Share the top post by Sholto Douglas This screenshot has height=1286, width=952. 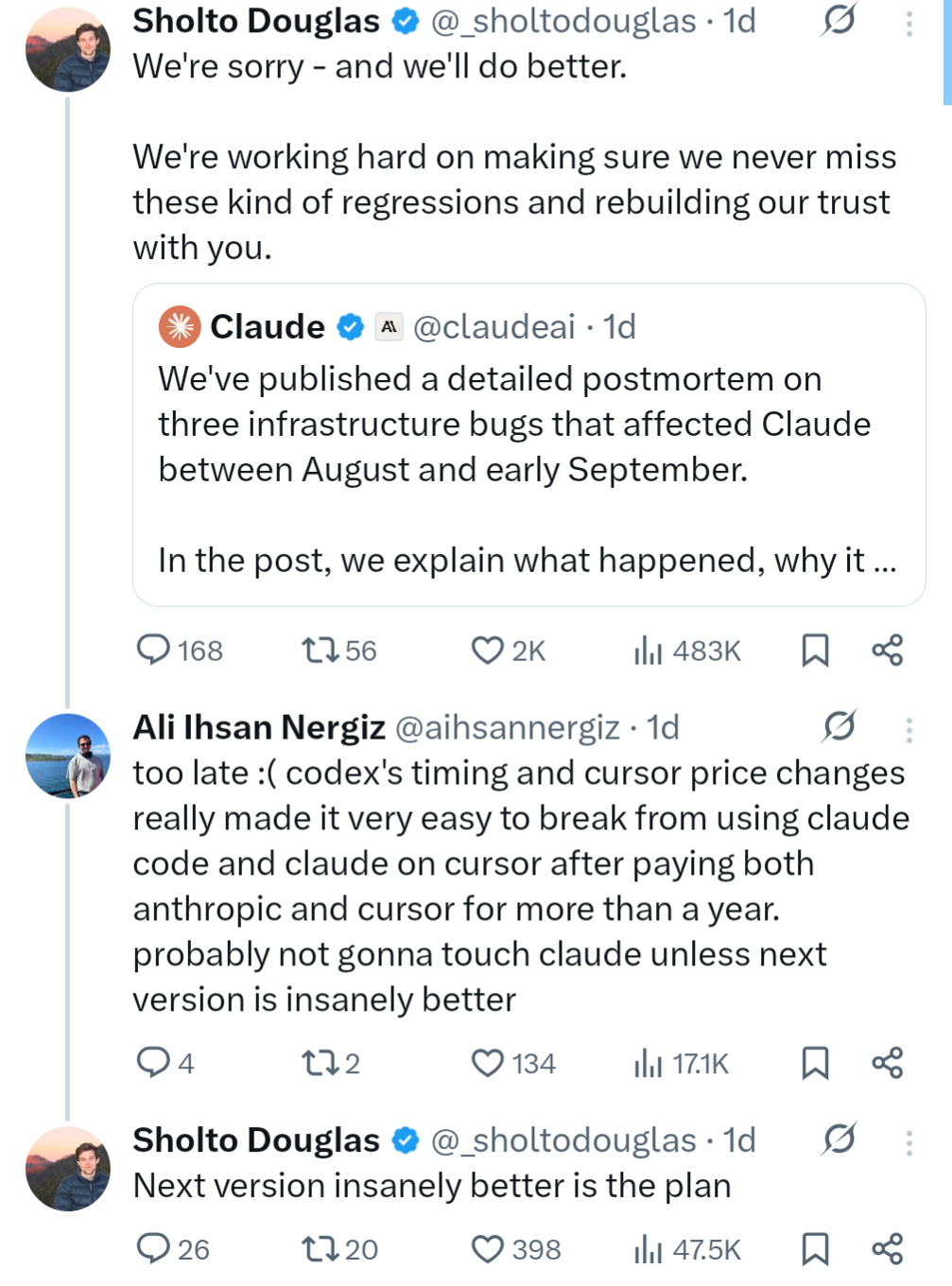887,651
